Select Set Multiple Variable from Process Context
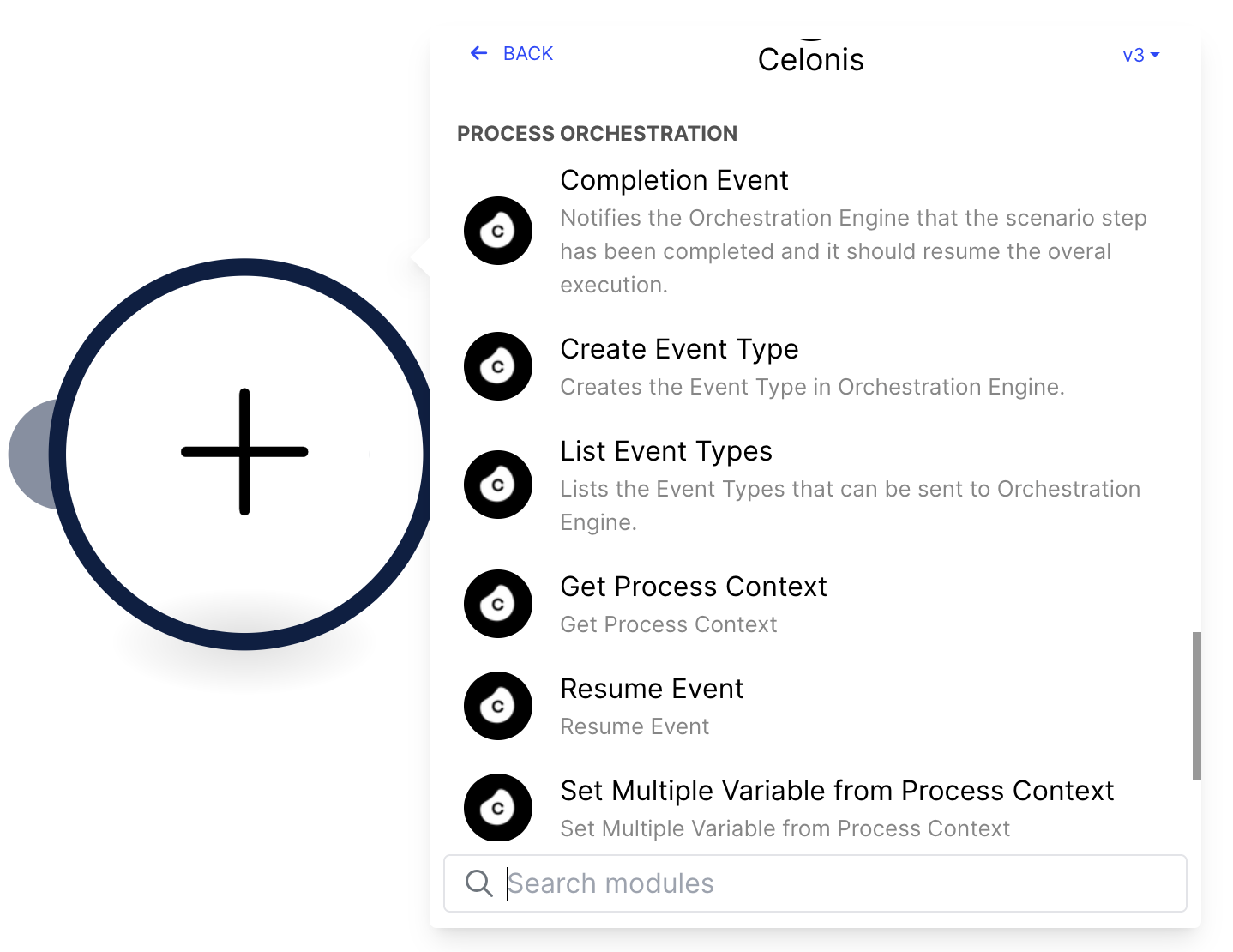 [x=837, y=791]
